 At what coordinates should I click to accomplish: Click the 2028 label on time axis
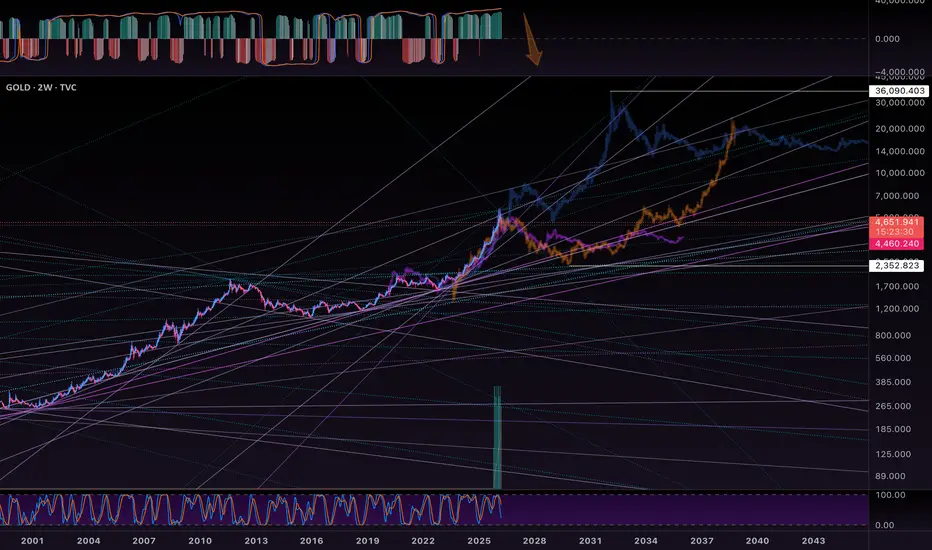(534, 541)
